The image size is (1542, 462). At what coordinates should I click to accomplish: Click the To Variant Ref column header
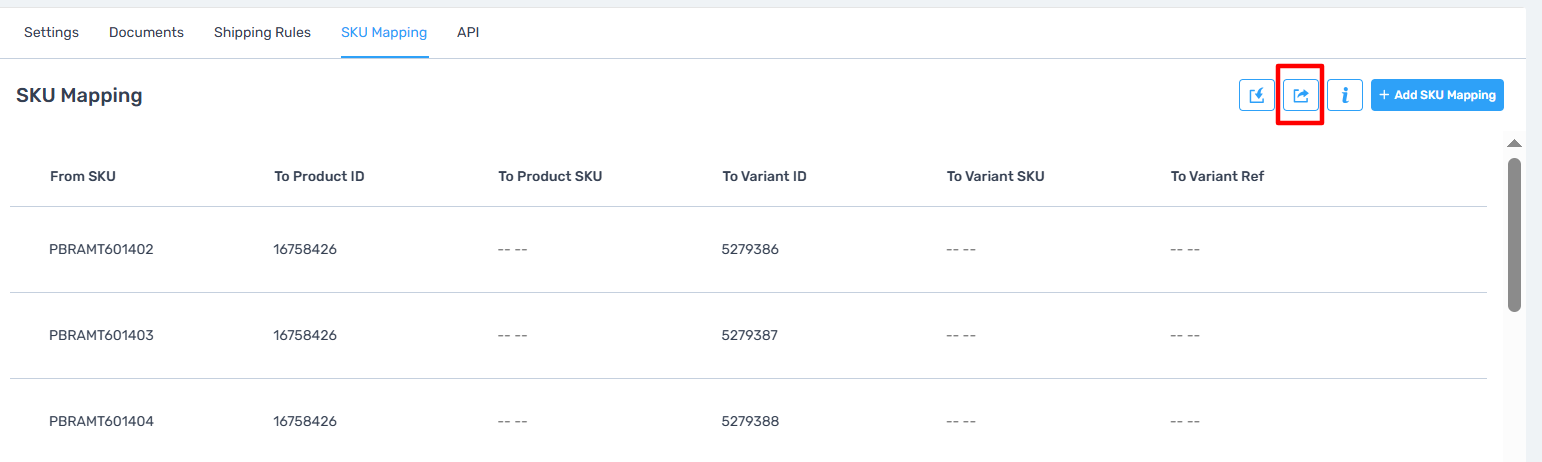point(1217,177)
